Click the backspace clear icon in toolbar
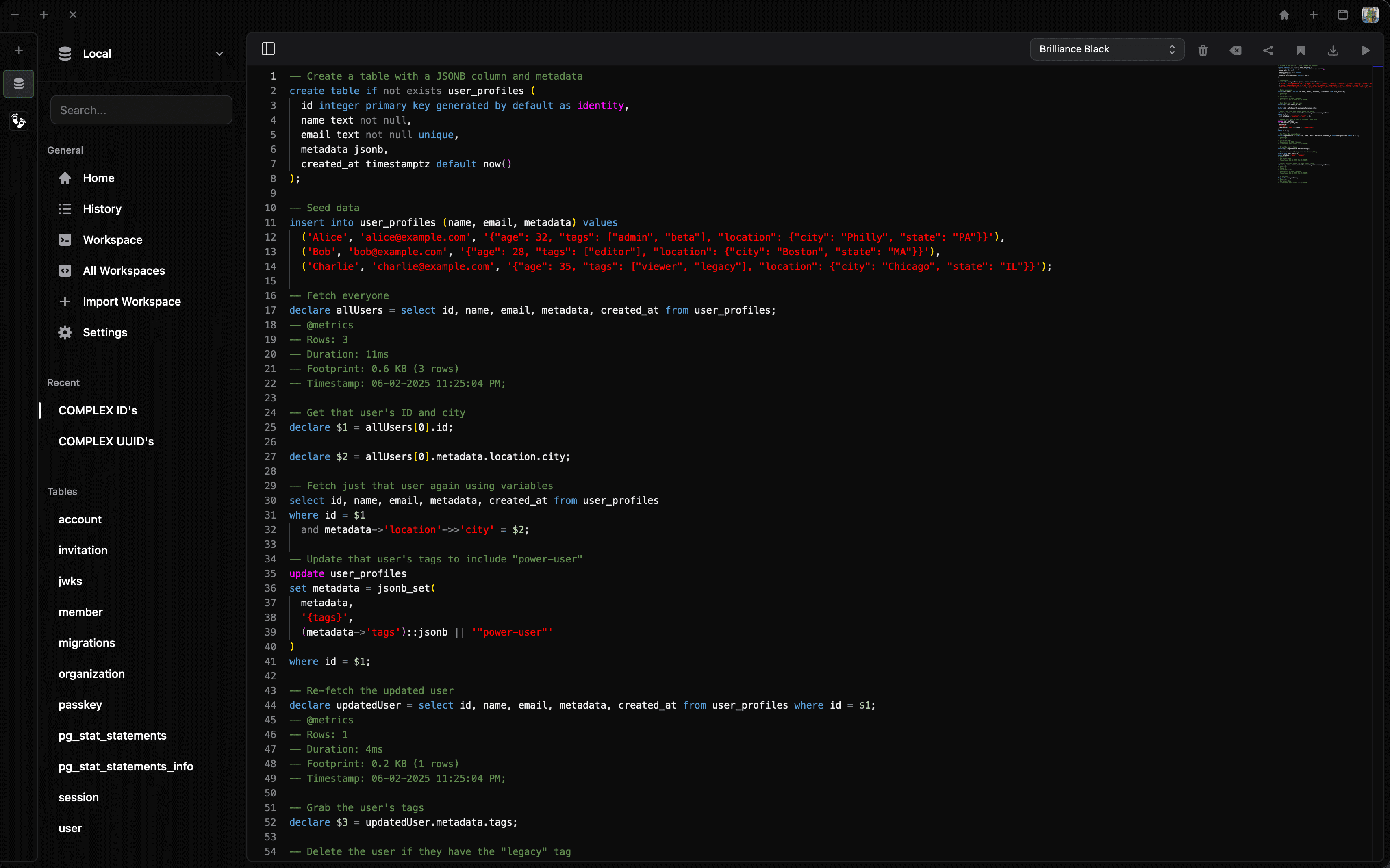Viewport: 1390px width, 868px height. point(1236,50)
